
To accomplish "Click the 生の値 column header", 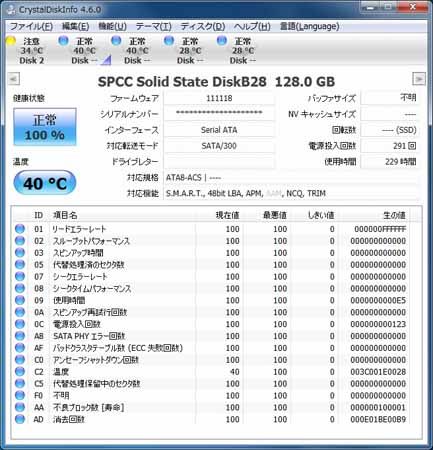I will pyautogui.click(x=394, y=215).
